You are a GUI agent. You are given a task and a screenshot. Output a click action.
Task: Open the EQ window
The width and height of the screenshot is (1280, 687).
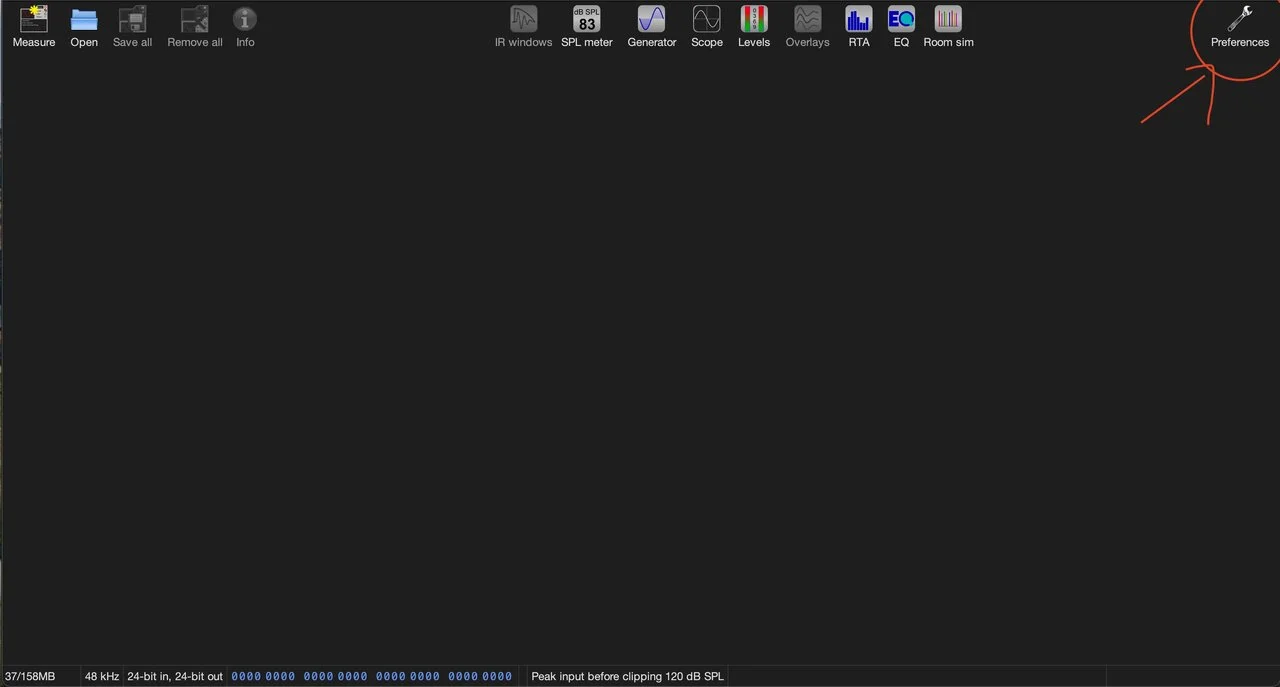[x=901, y=20]
